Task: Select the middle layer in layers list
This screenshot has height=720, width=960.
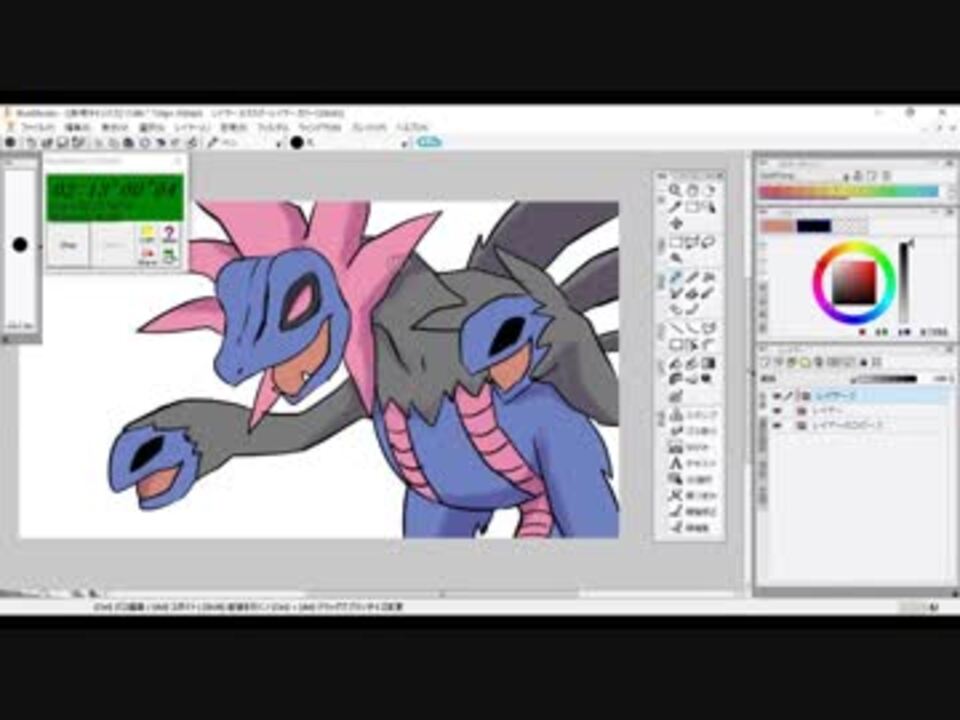Action: coord(857,410)
